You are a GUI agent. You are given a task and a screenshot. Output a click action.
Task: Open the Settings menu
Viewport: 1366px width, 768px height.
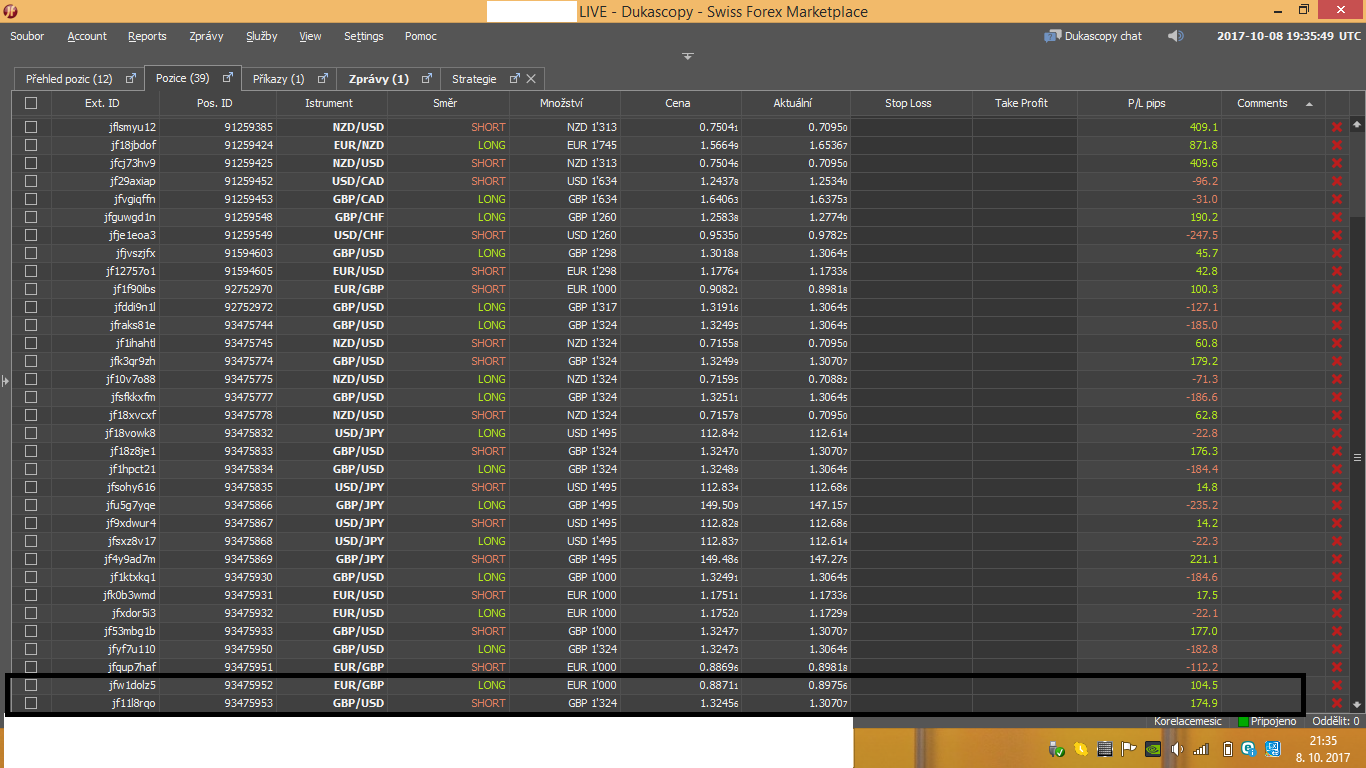[x=363, y=36]
